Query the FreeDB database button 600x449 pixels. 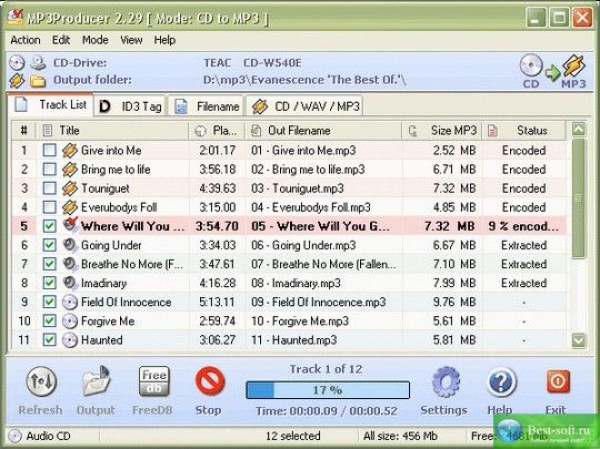click(154, 381)
